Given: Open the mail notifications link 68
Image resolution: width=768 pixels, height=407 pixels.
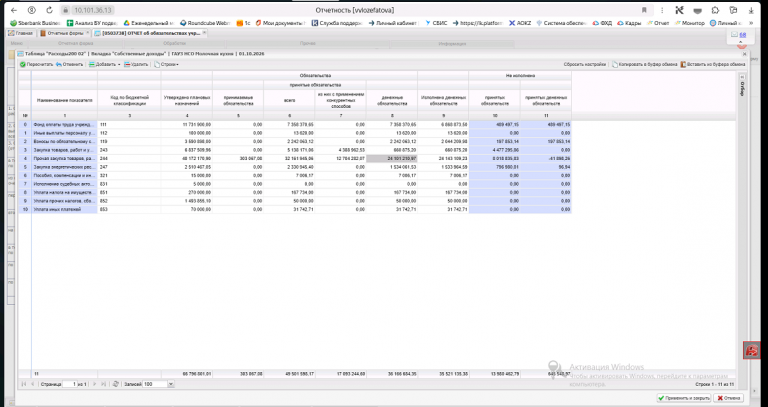Looking at the screenshot, I should (743, 35).
